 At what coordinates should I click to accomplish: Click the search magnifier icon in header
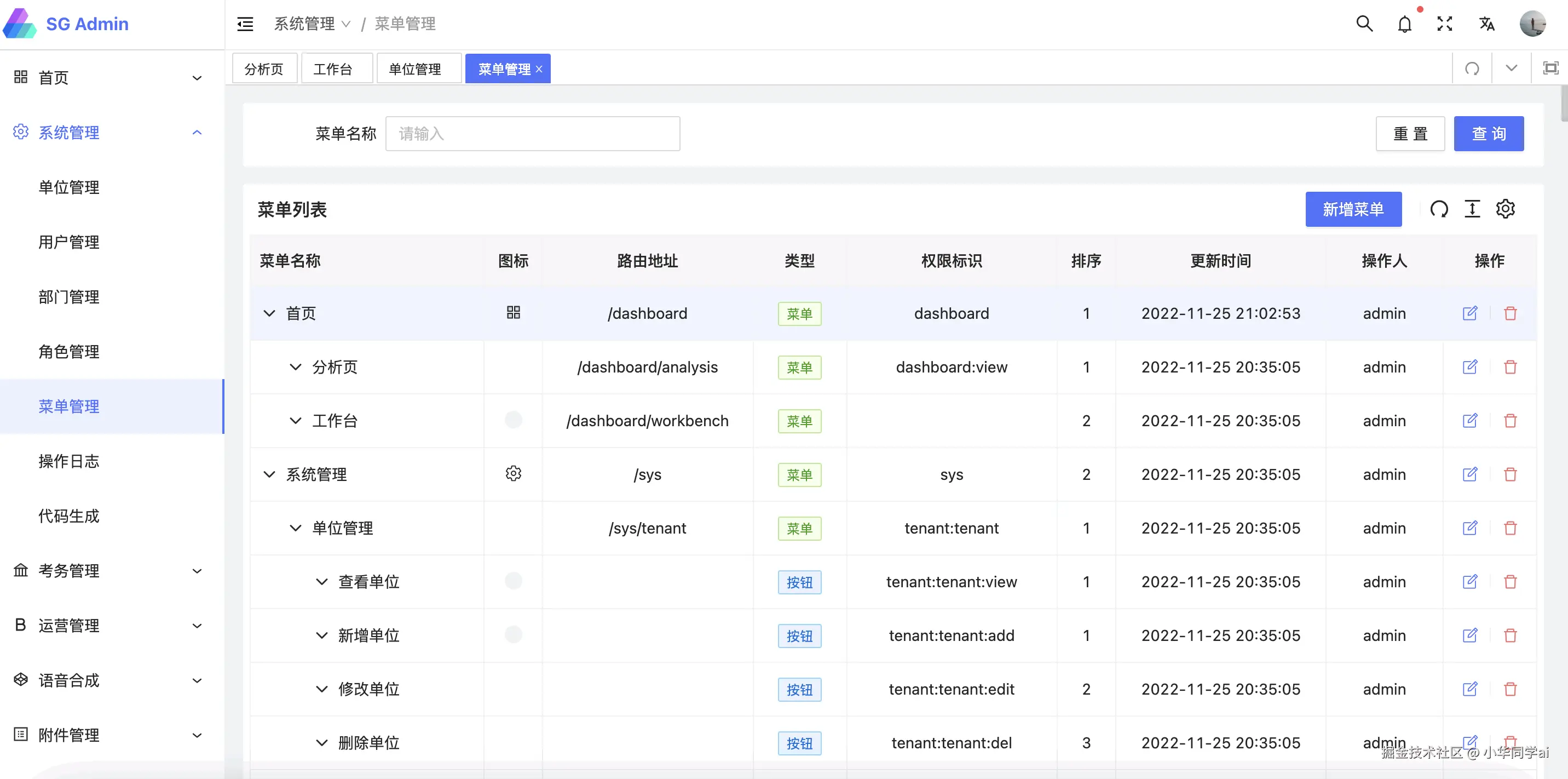[1364, 24]
